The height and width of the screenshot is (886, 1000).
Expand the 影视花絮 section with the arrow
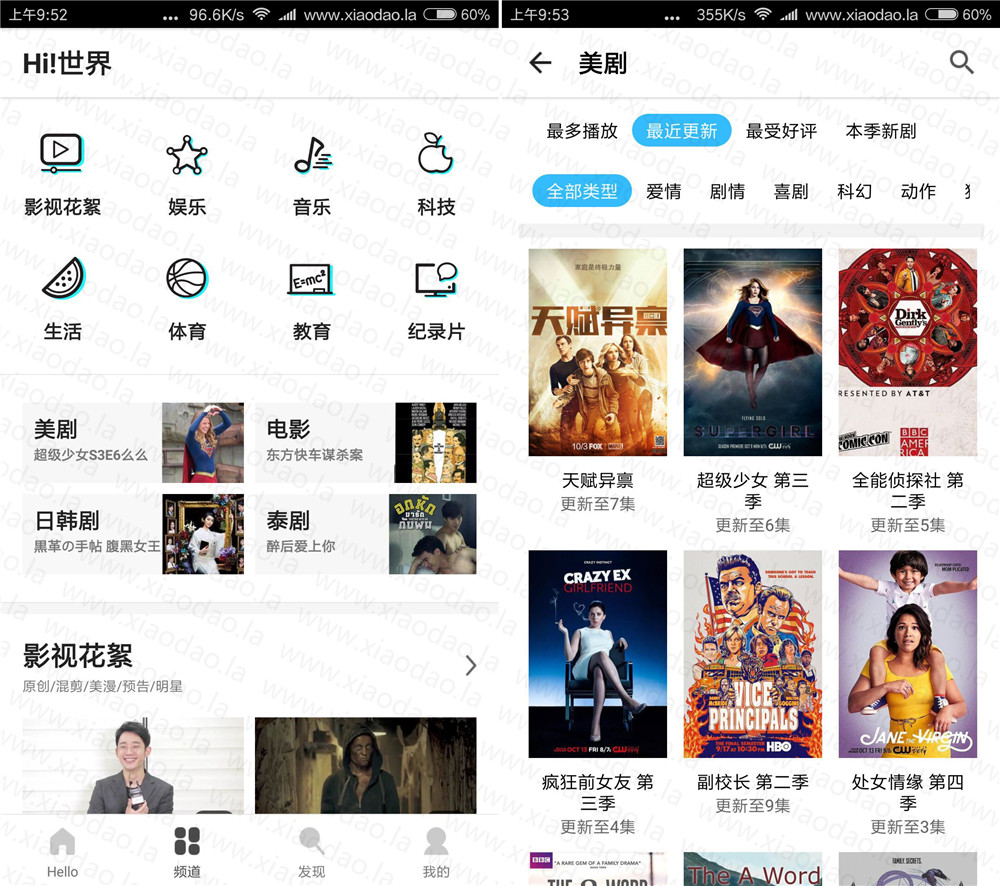pyautogui.click(x=471, y=665)
